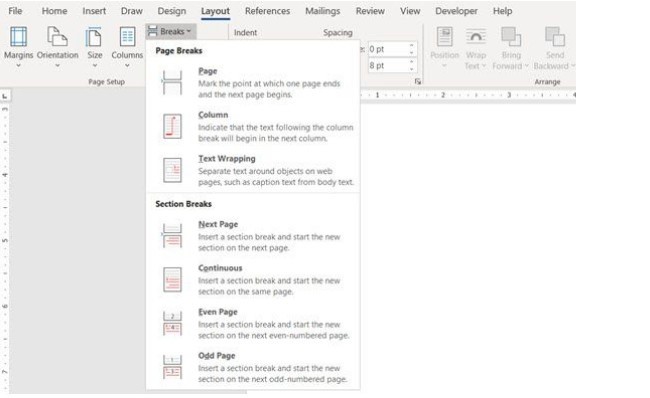Decrease the 0 pt spacing value
Image resolution: width=650 pixels, height=398 pixels.
[412, 53]
